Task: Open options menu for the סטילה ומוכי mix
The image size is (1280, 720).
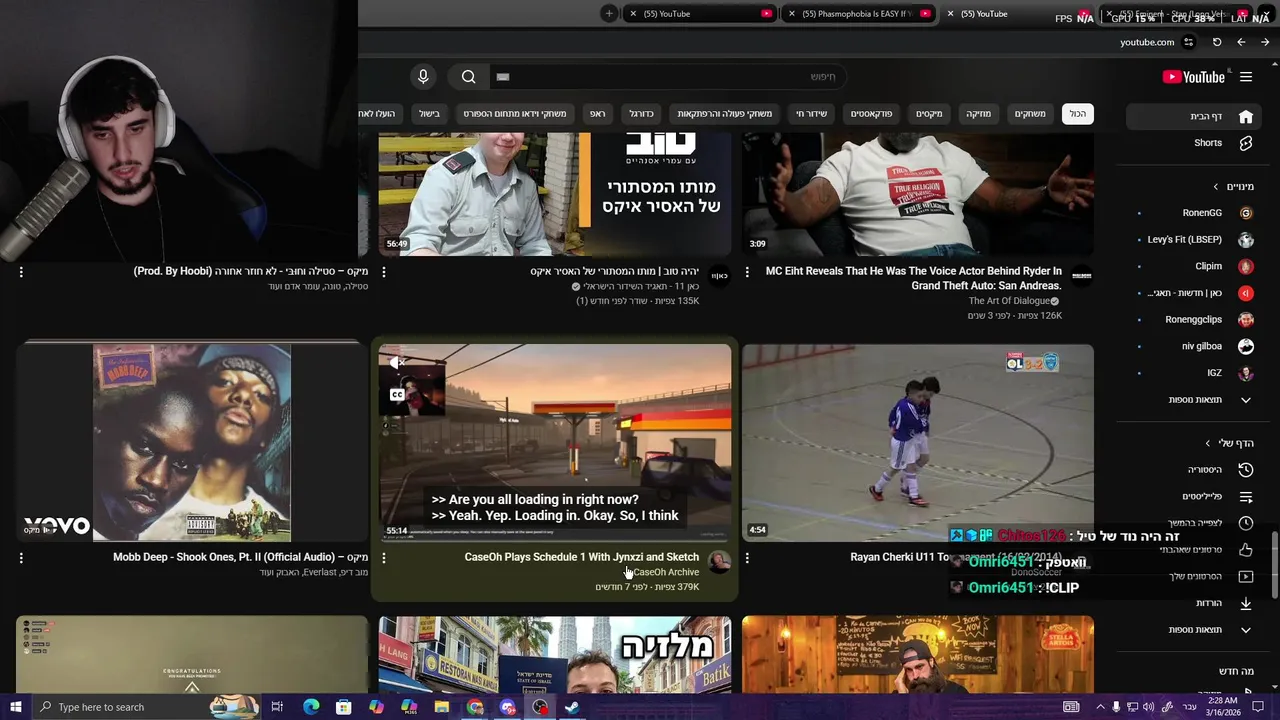Action: pyautogui.click(x=21, y=272)
